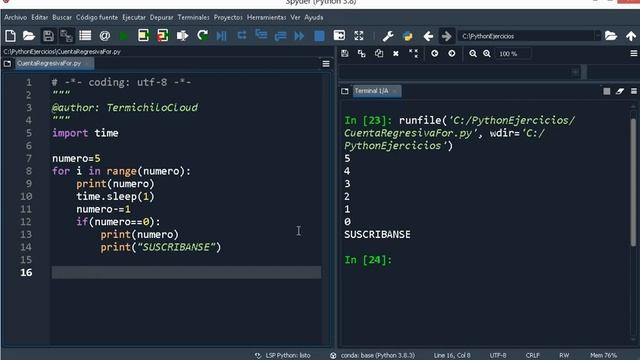Browse for a working directory
The image size is (640, 360).
pos(611,36)
